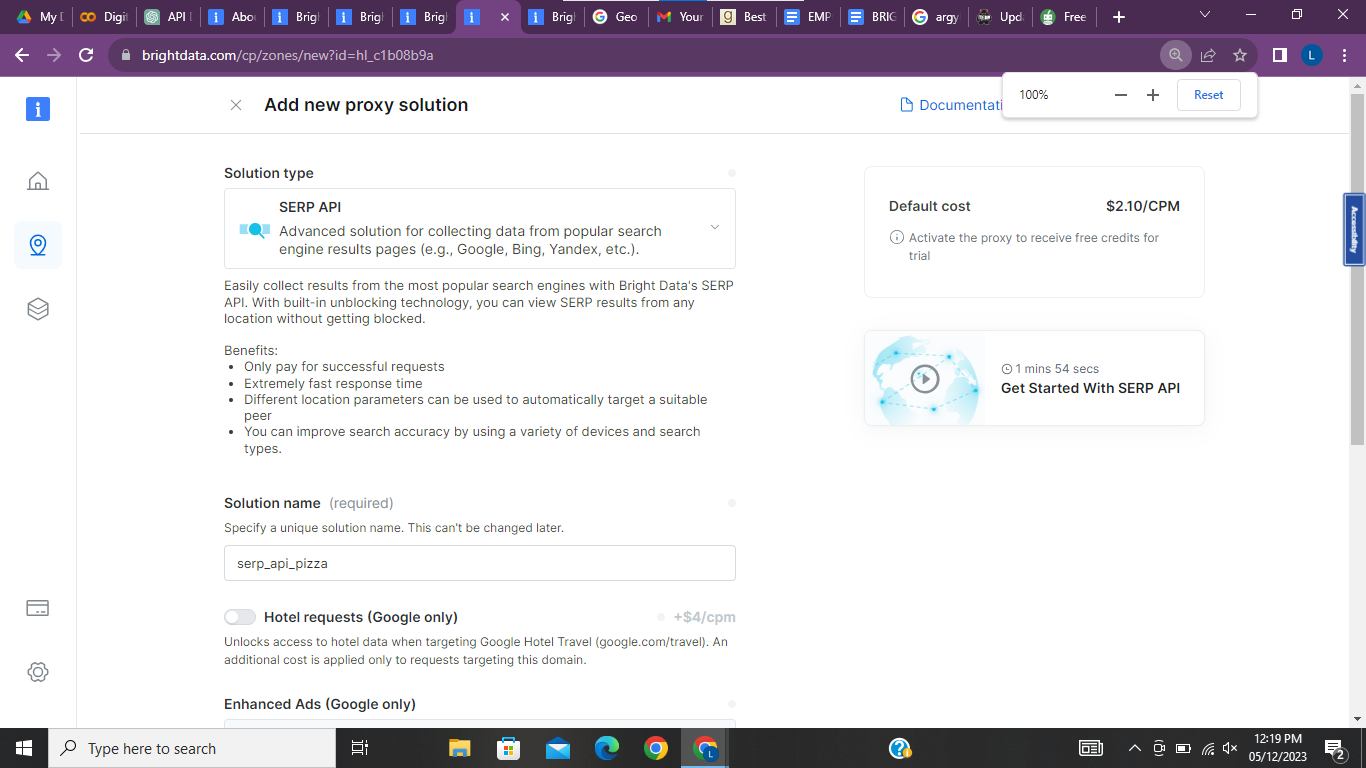Open the Mail app from taskbar
This screenshot has height=768, width=1366.
tap(557, 748)
